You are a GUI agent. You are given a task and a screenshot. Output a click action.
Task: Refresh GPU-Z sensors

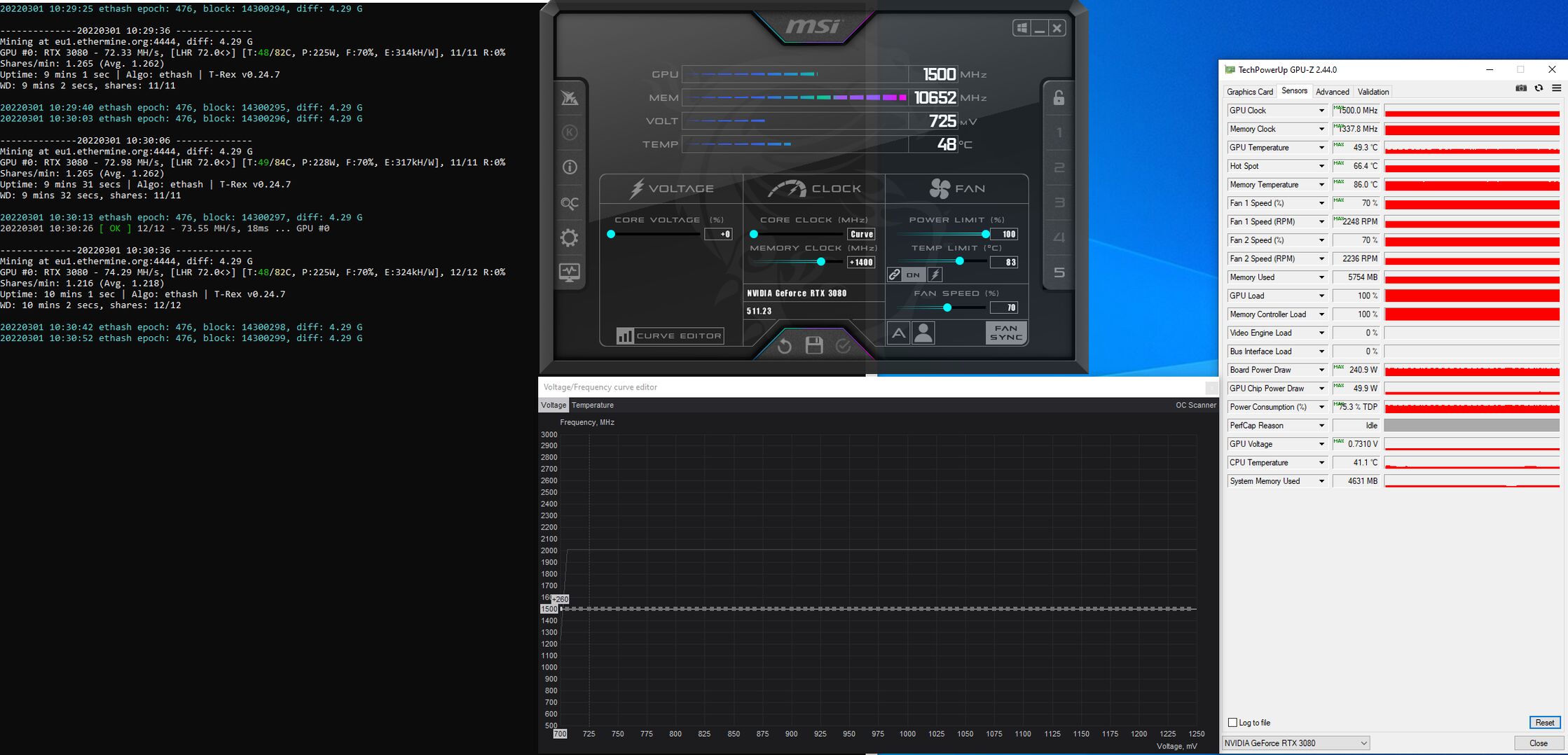coord(1539,88)
